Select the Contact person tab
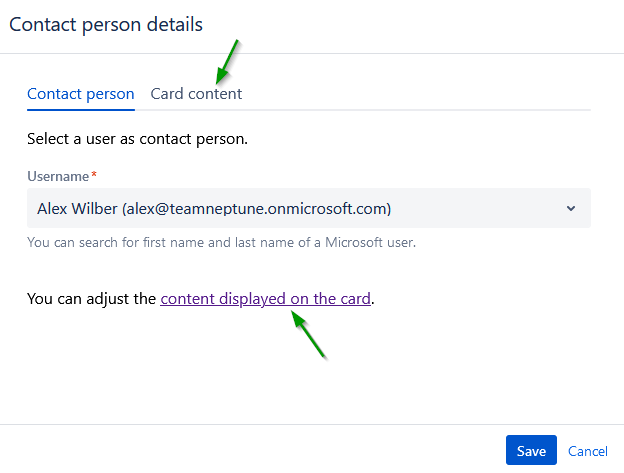This screenshot has height=473, width=624. pos(80,94)
